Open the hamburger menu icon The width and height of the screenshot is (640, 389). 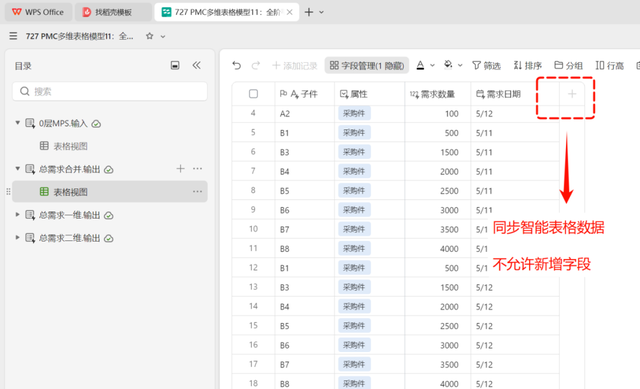coord(13,36)
